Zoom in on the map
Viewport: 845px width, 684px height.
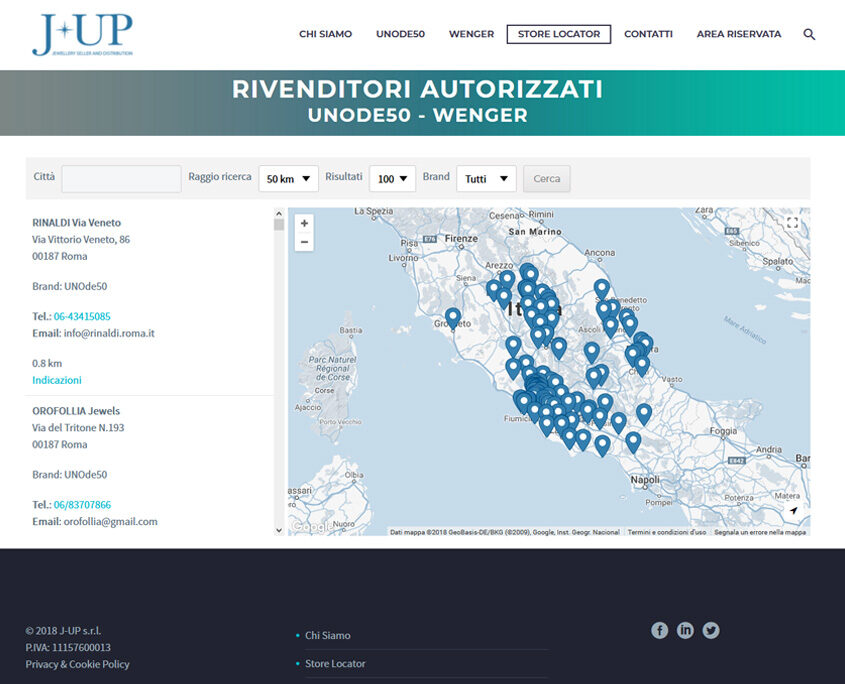tap(304, 223)
